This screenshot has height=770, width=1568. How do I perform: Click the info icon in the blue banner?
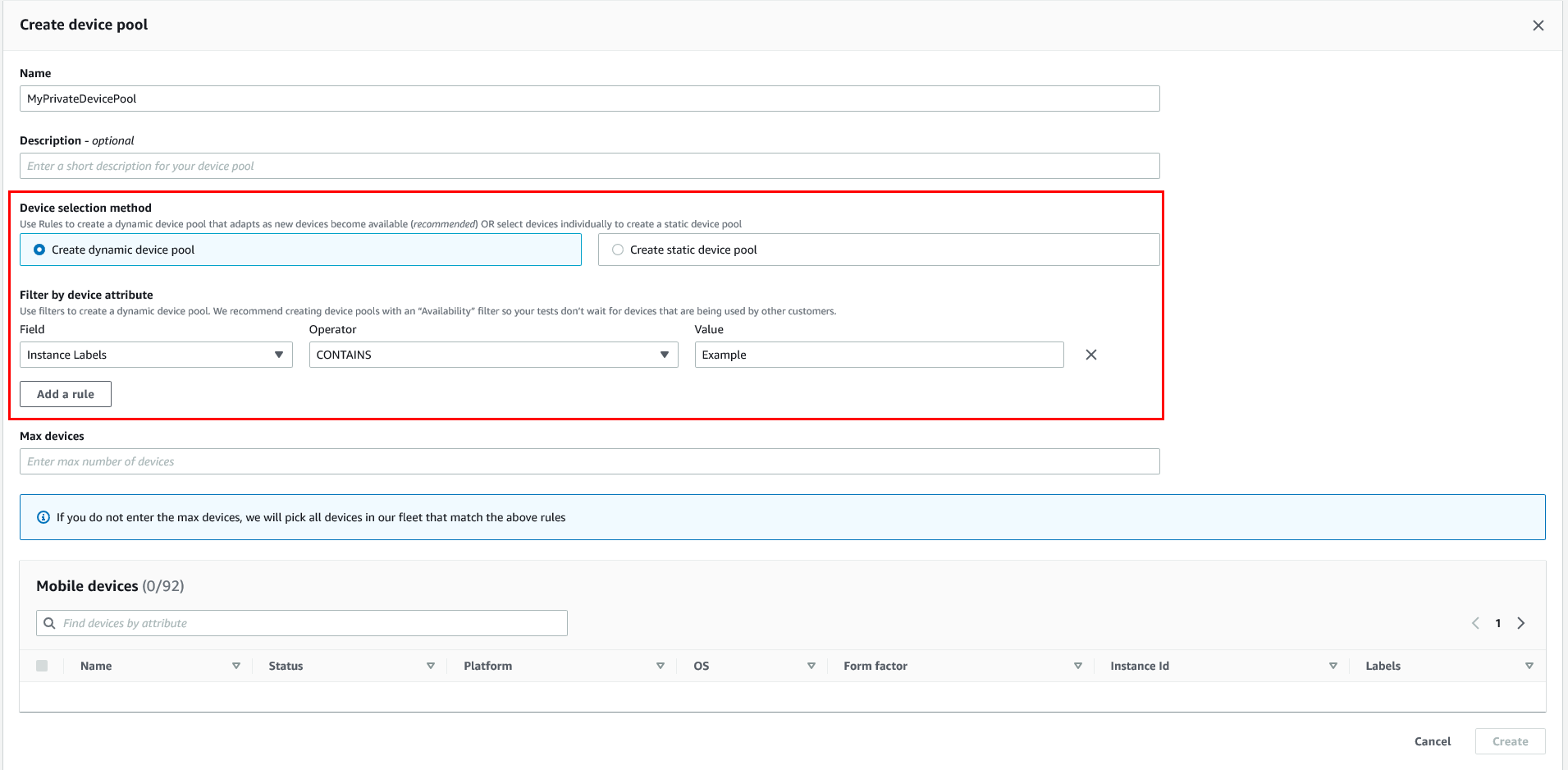[x=43, y=517]
